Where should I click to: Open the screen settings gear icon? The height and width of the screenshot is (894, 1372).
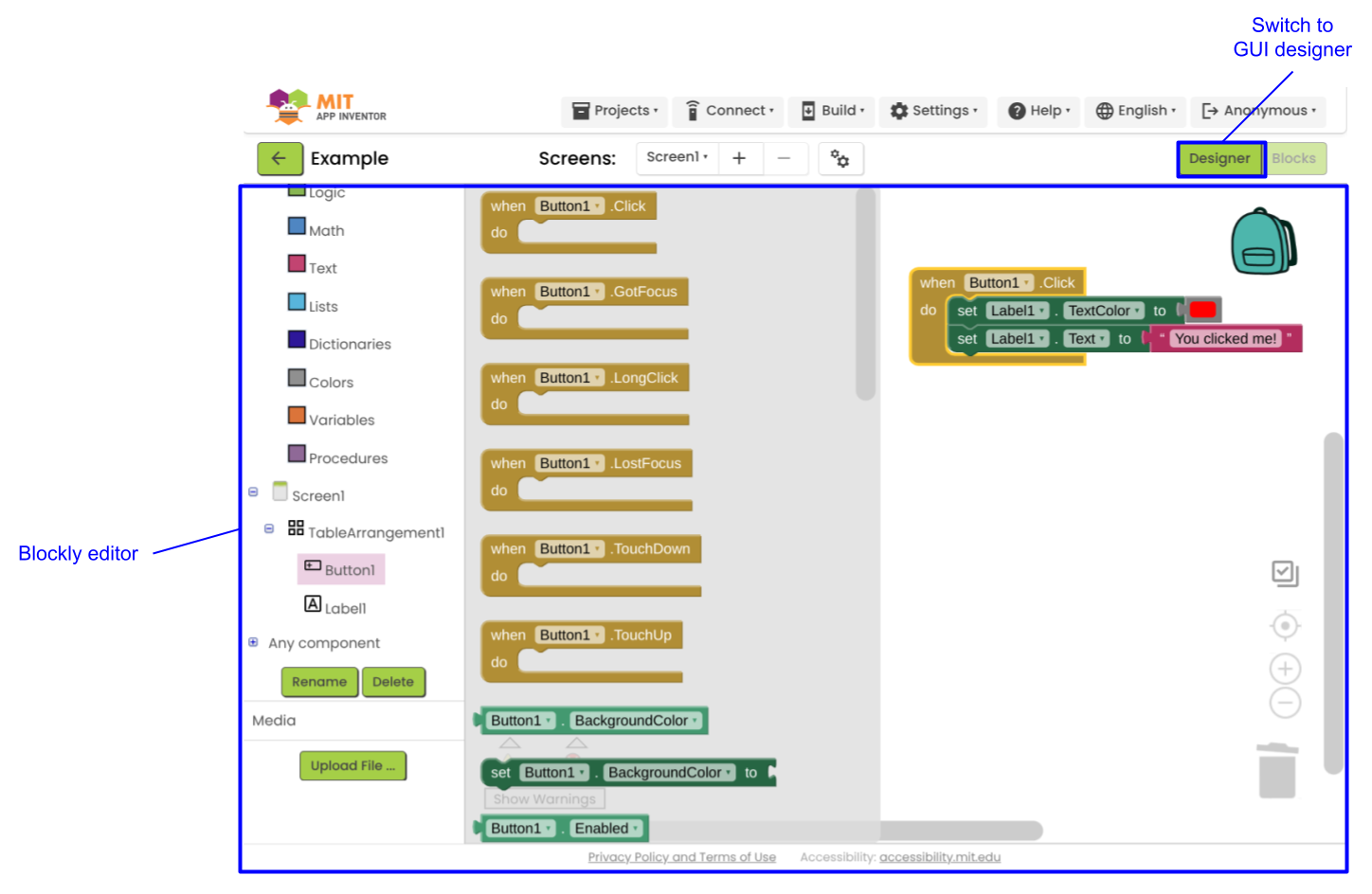coord(841,158)
